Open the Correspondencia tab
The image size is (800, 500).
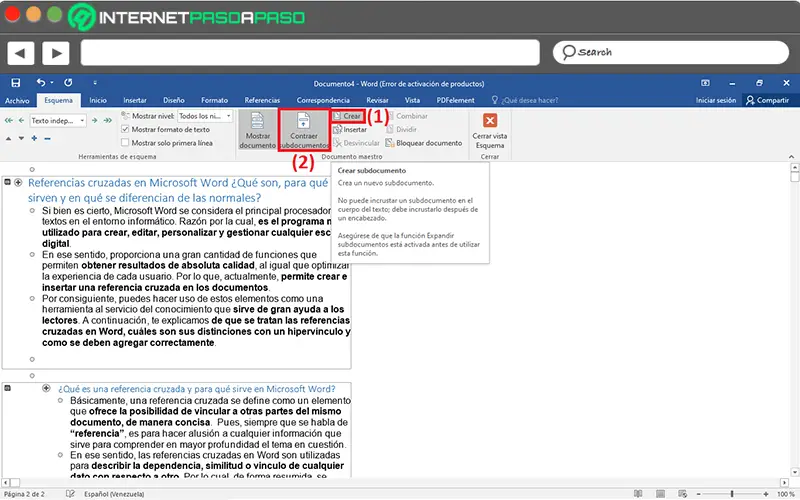point(323,100)
